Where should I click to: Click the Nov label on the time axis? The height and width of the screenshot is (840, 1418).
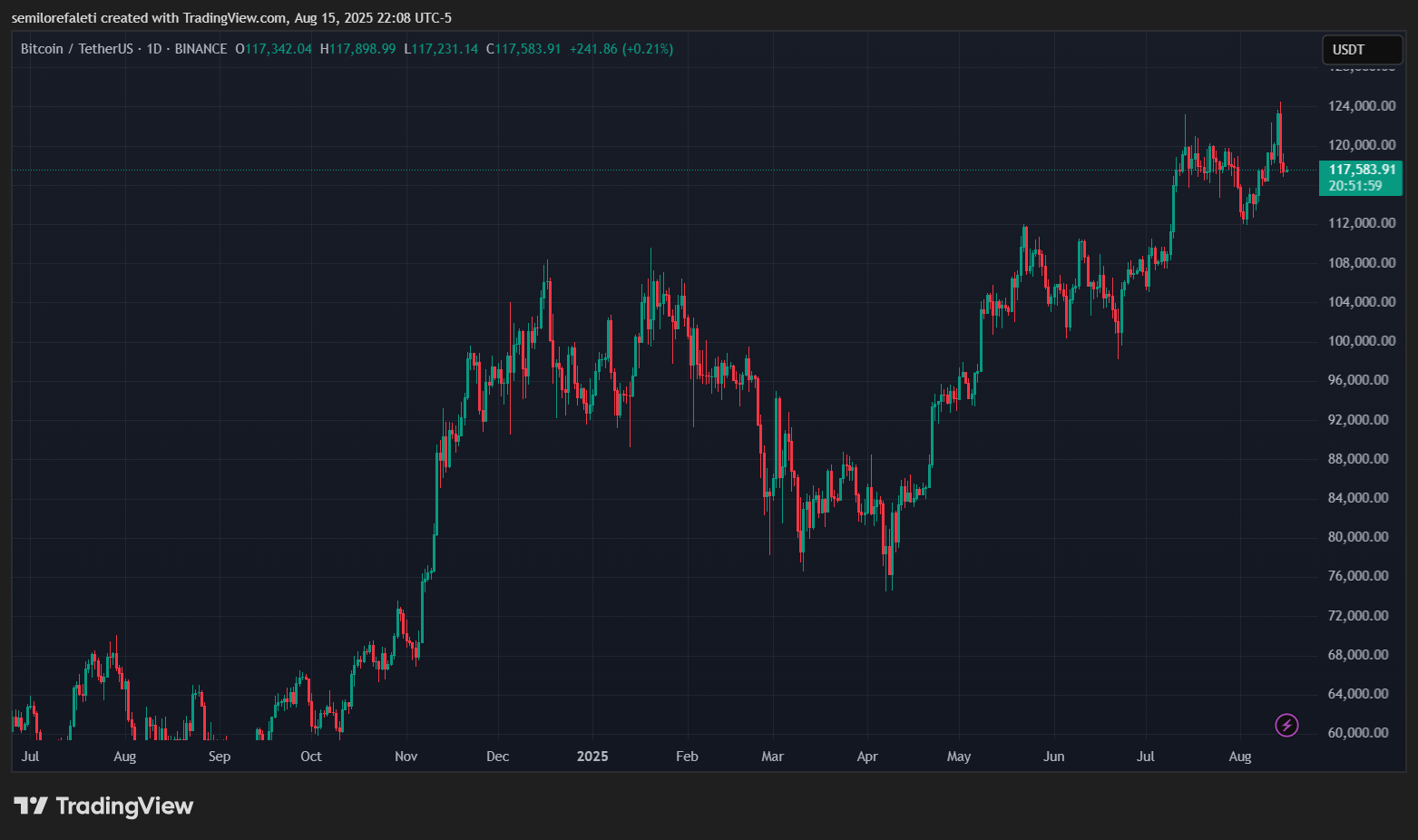click(x=406, y=757)
